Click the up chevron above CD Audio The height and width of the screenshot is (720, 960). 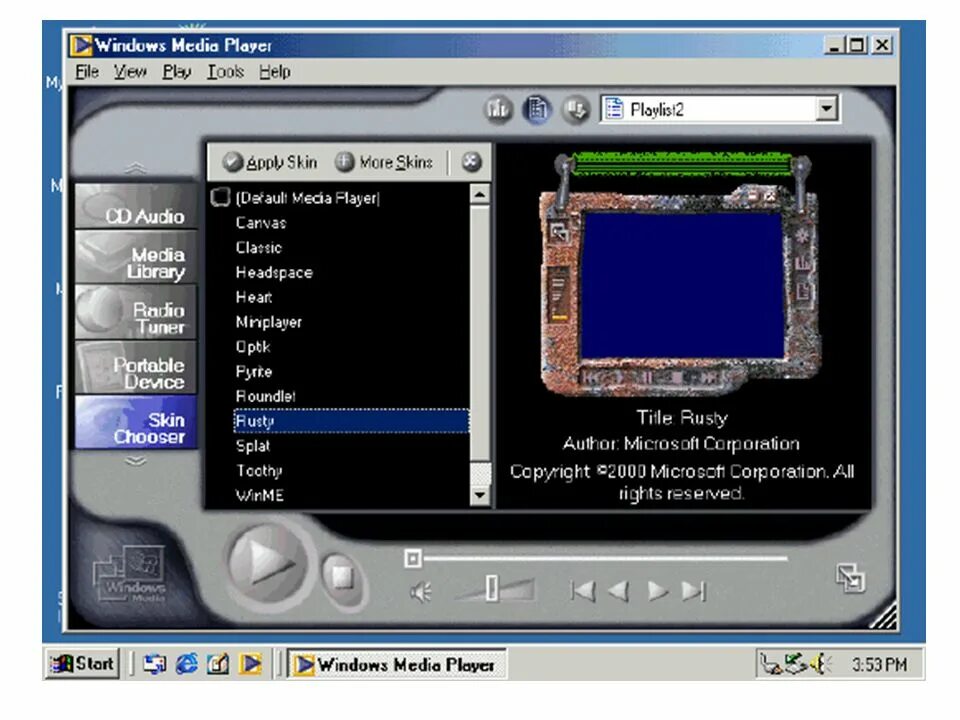click(x=135, y=168)
